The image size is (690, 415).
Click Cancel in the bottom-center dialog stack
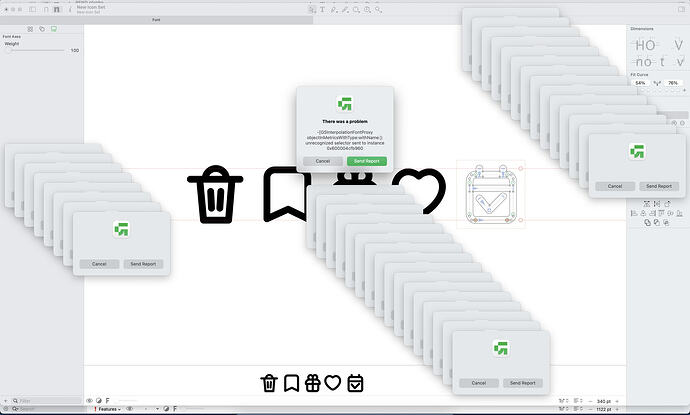coord(478,383)
